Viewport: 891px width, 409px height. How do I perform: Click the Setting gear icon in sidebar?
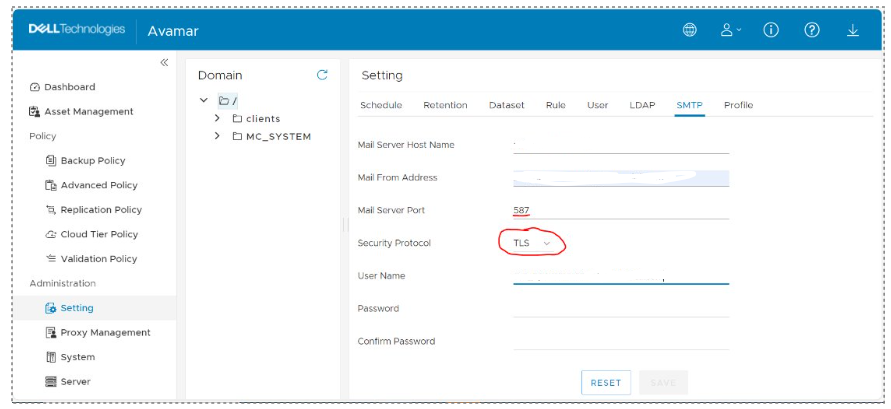click(51, 308)
